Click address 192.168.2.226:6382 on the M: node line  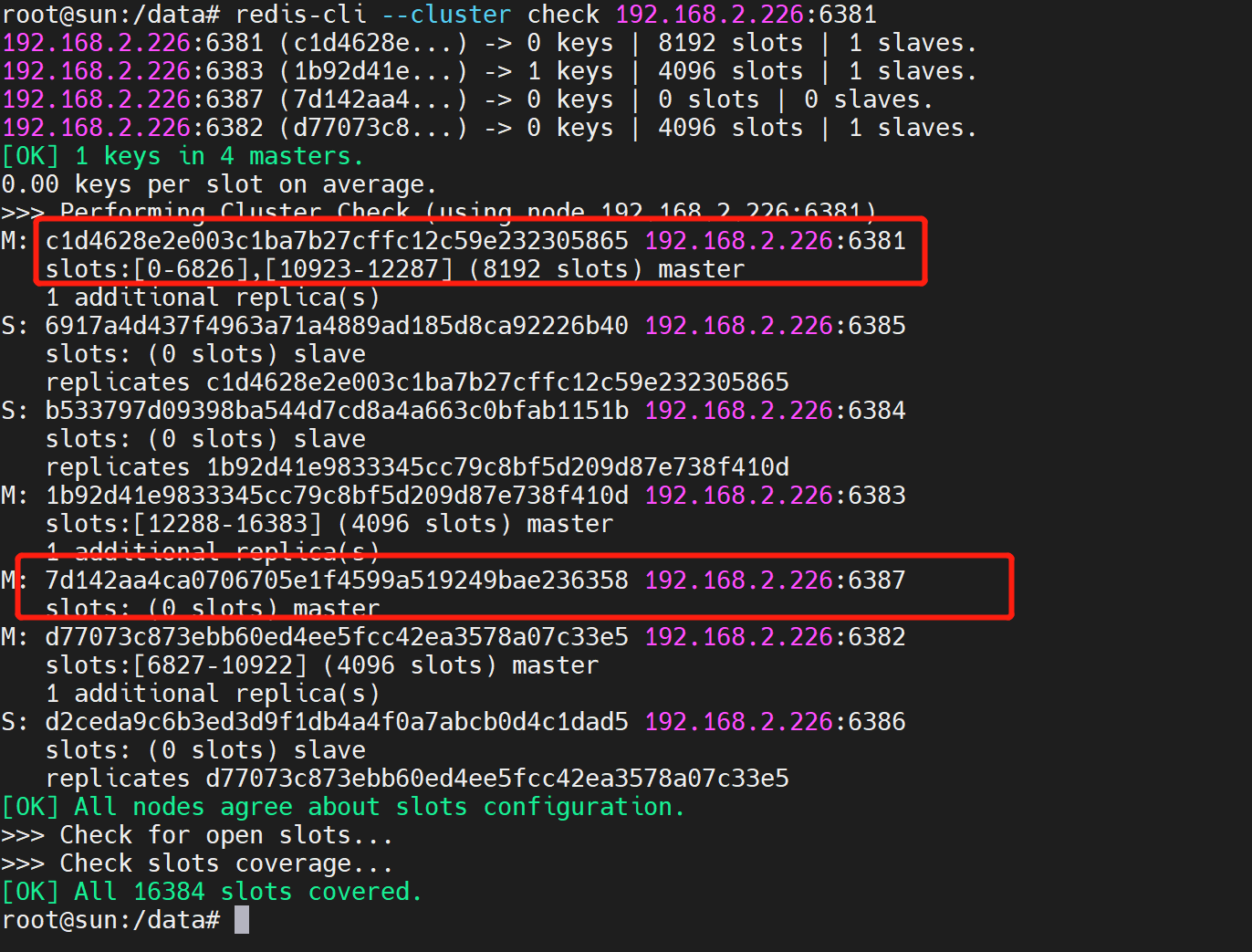coord(776,637)
